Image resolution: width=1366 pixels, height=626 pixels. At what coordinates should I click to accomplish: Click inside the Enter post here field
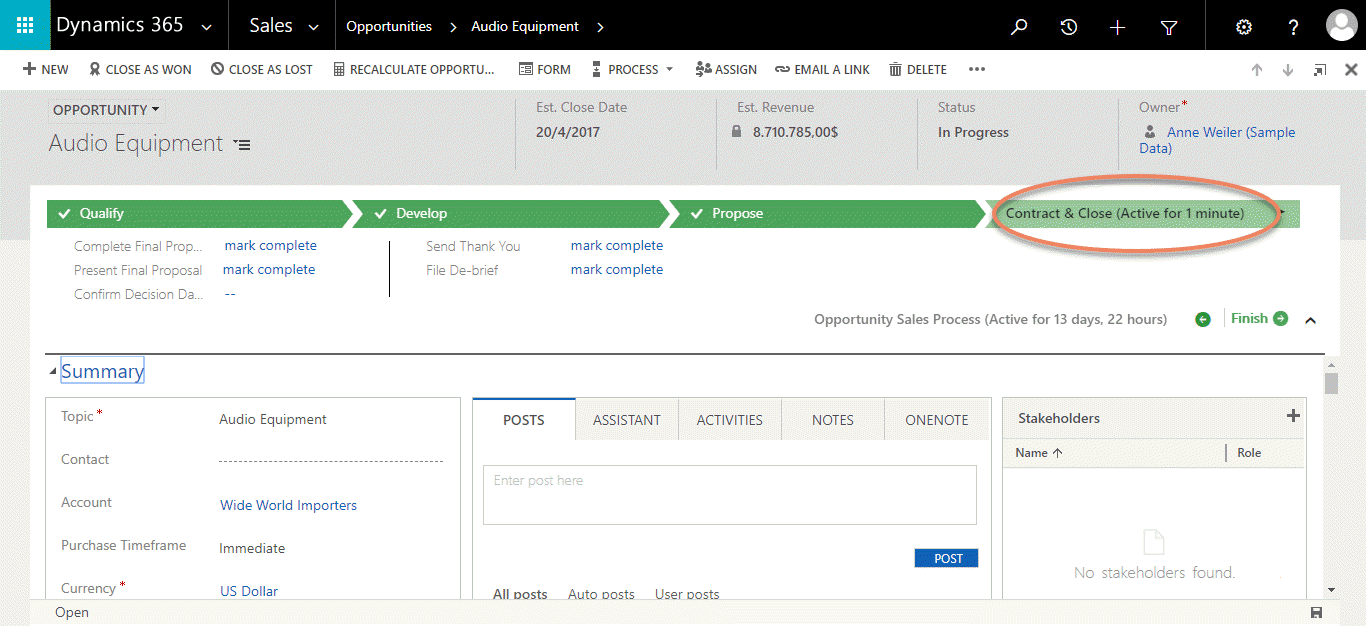[x=729, y=493]
